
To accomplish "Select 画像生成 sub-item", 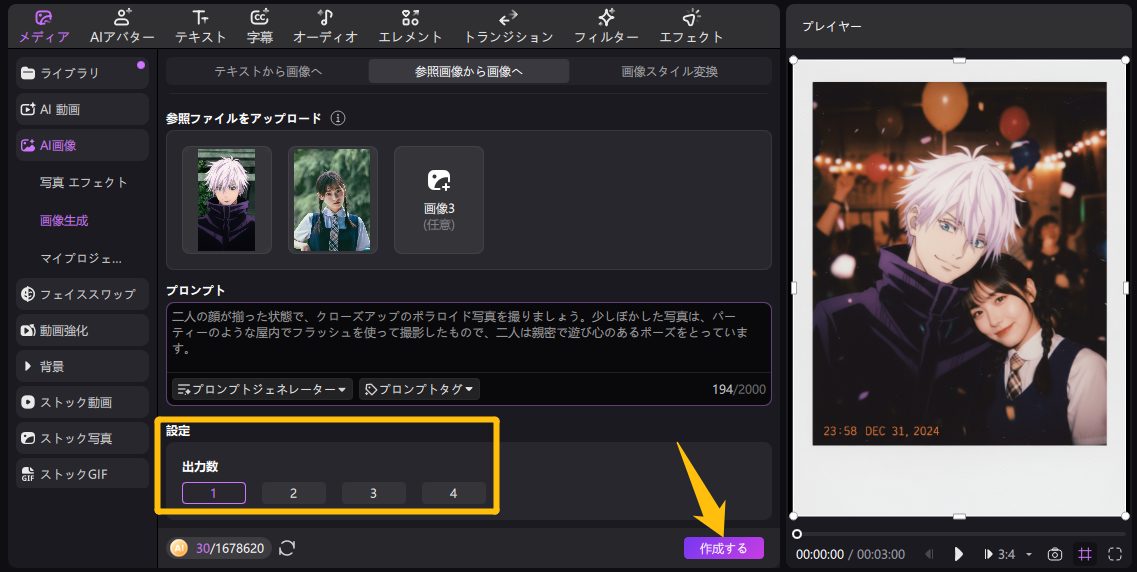I will point(64,220).
